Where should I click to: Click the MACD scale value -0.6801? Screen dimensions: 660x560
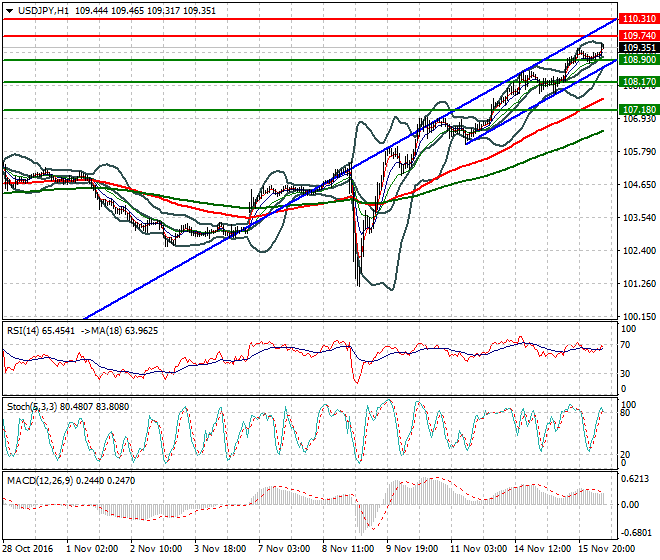click(636, 533)
